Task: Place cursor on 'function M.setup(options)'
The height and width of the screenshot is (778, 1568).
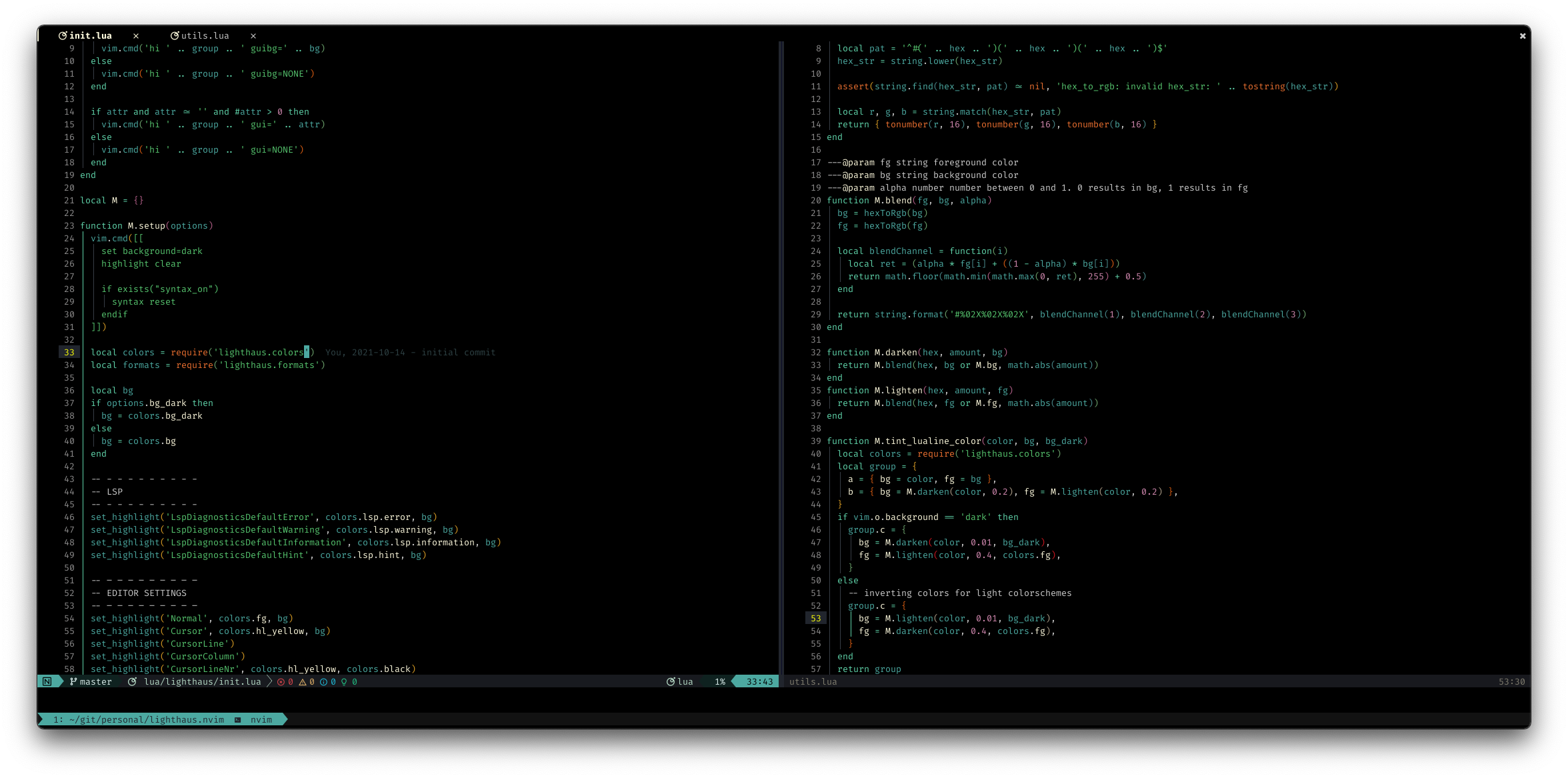Action: coord(147,225)
